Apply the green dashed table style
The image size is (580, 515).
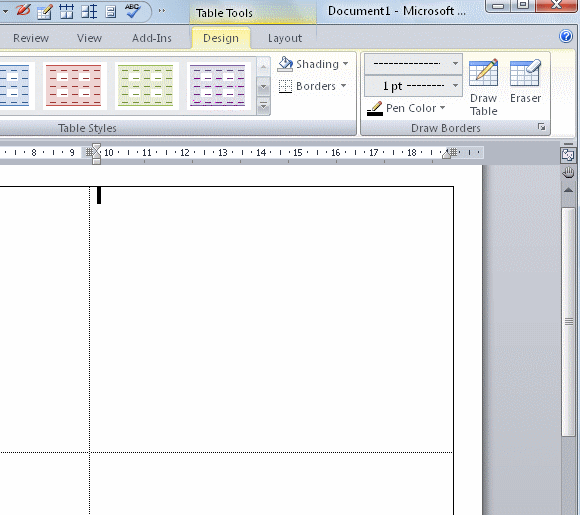[146, 85]
